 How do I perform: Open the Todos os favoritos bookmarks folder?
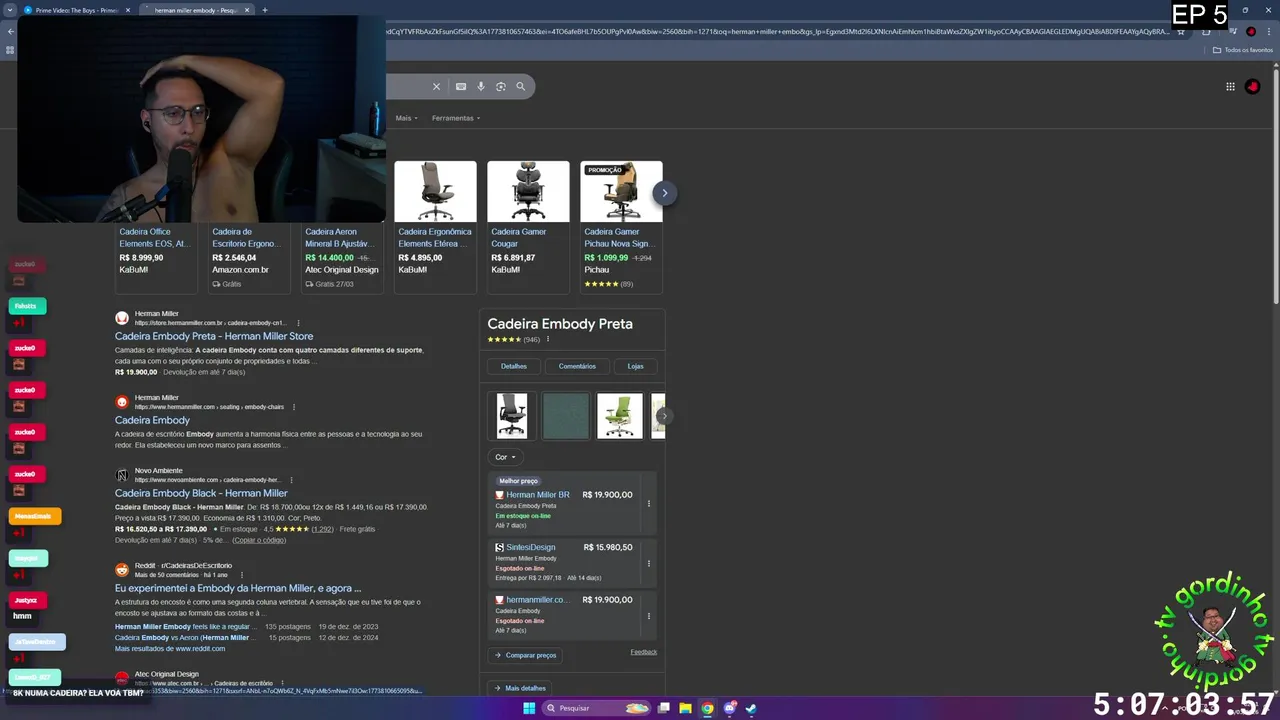pyautogui.click(x=1243, y=50)
